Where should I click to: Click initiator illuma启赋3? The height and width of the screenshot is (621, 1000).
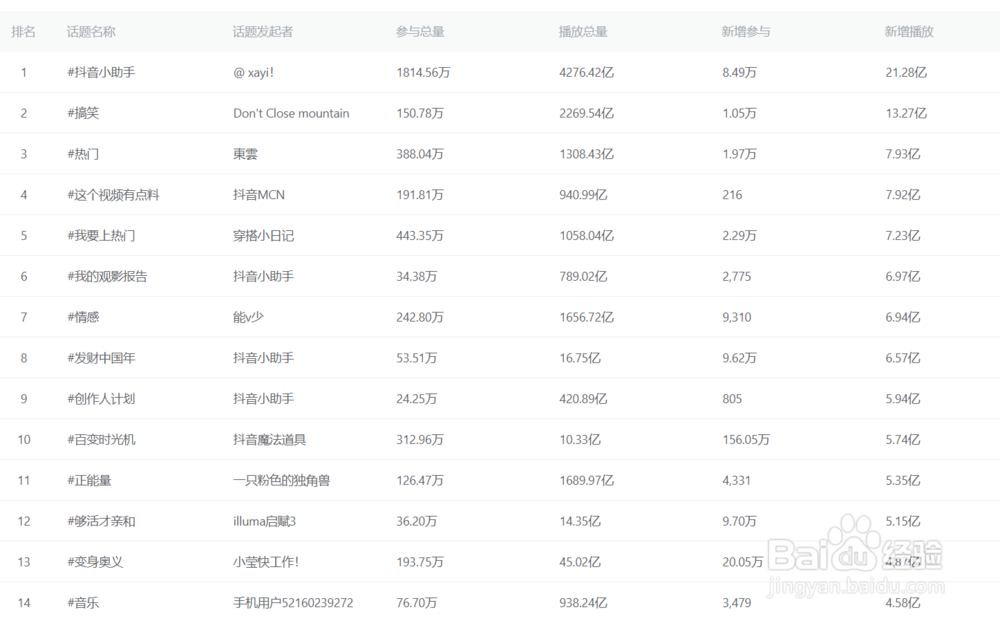coord(265,522)
